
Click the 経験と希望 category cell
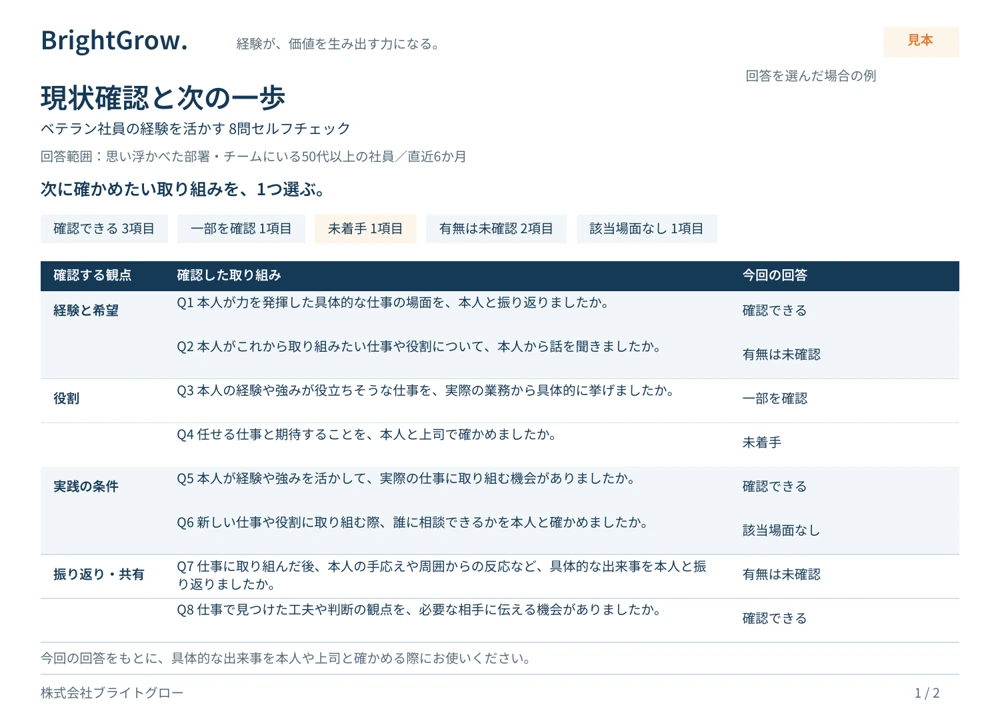coord(86,310)
